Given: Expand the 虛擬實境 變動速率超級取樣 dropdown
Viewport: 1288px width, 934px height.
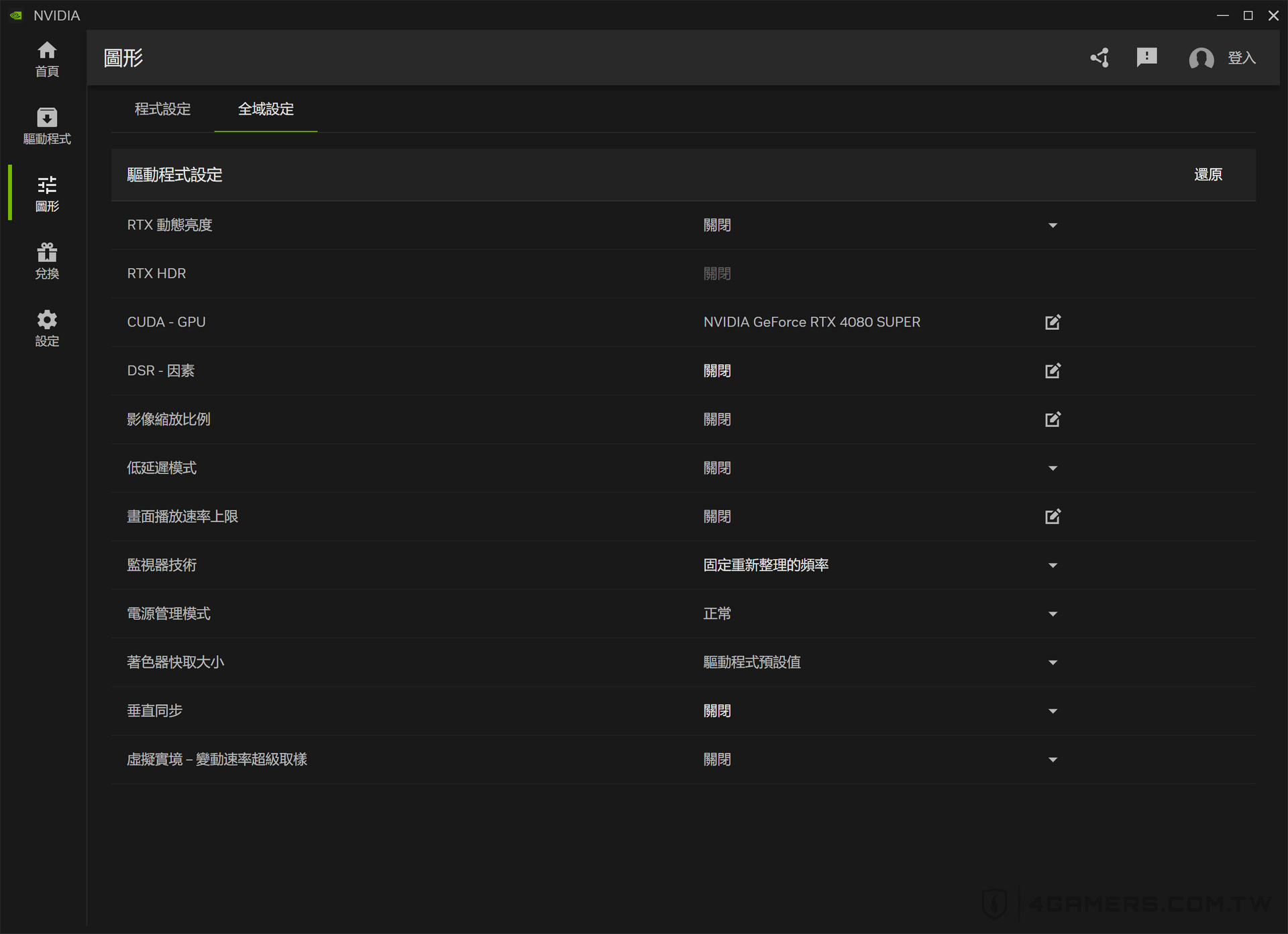Looking at the screenshot, I should [1053, 760].
